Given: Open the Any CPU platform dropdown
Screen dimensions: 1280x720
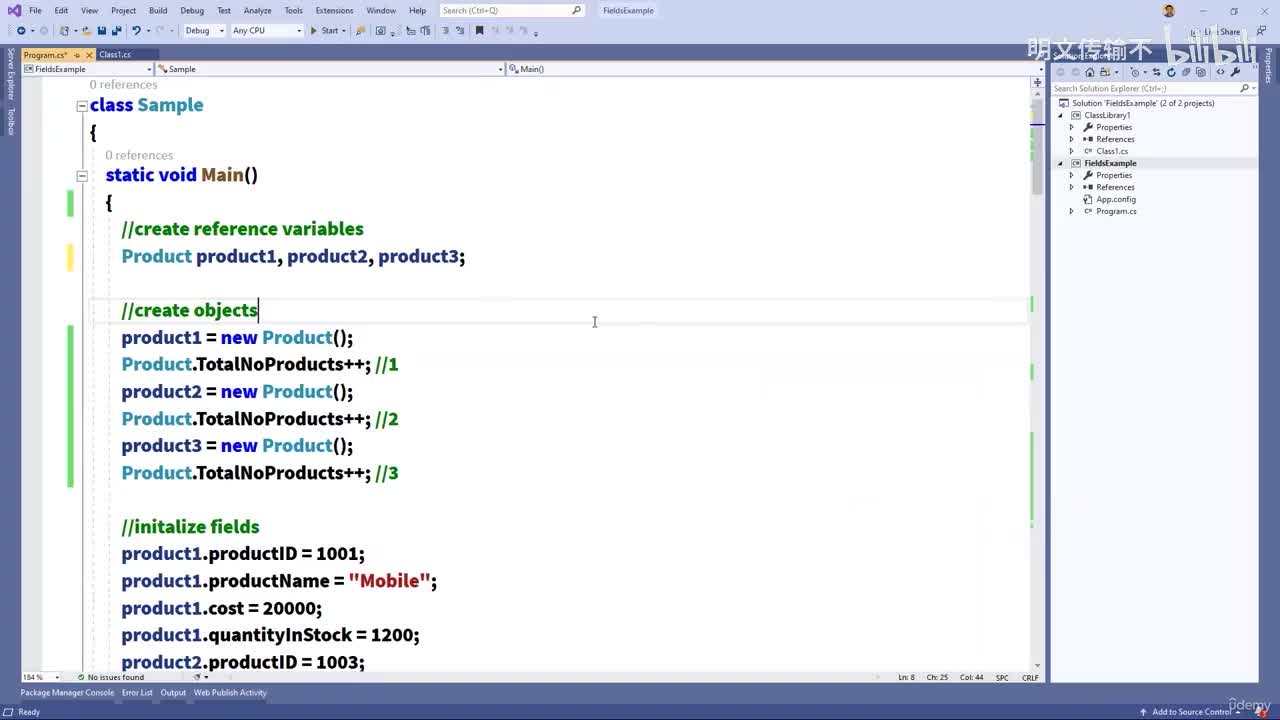Looking at the screenshot, I should [266, 31].
